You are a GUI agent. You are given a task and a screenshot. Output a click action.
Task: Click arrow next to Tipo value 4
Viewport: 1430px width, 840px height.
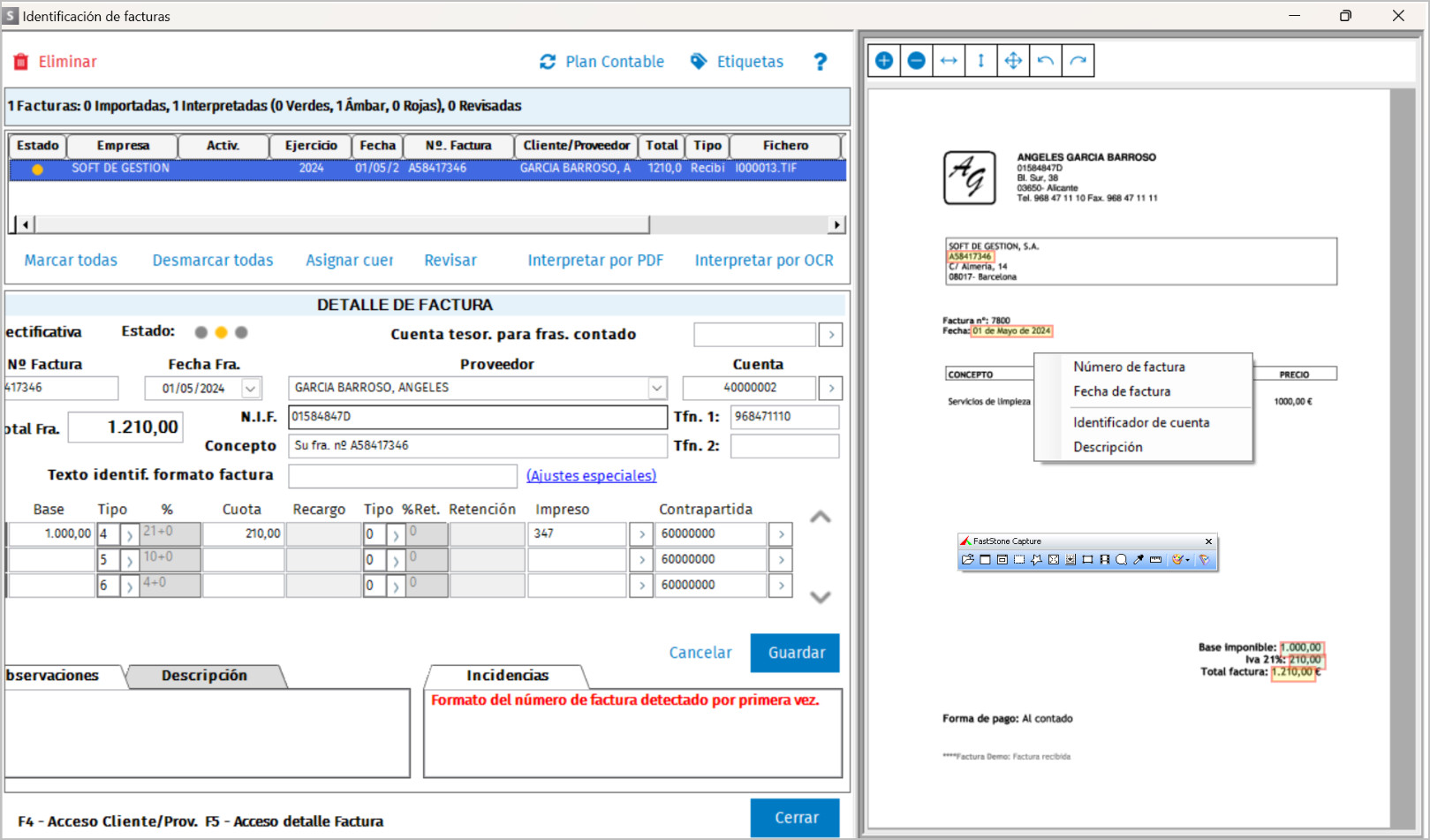coord(130,534)
